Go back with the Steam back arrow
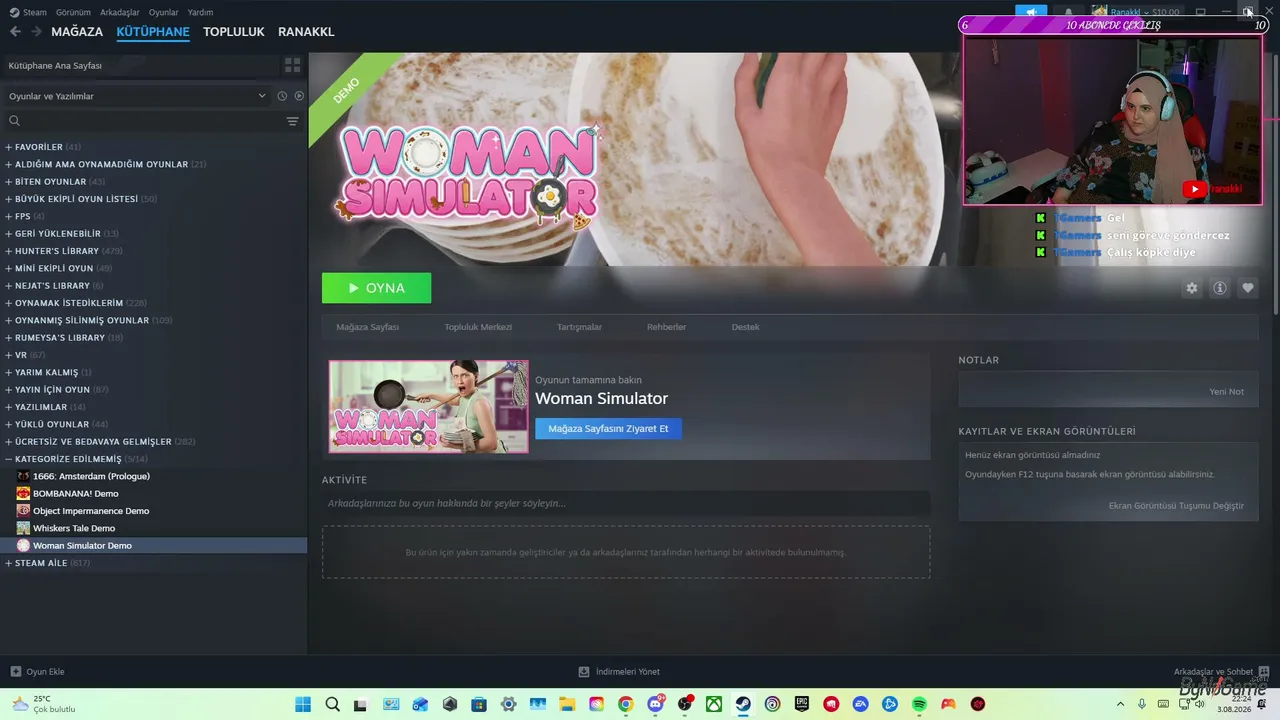The height and width of the screenshot is (720, 1280). (x=15, y=32)
